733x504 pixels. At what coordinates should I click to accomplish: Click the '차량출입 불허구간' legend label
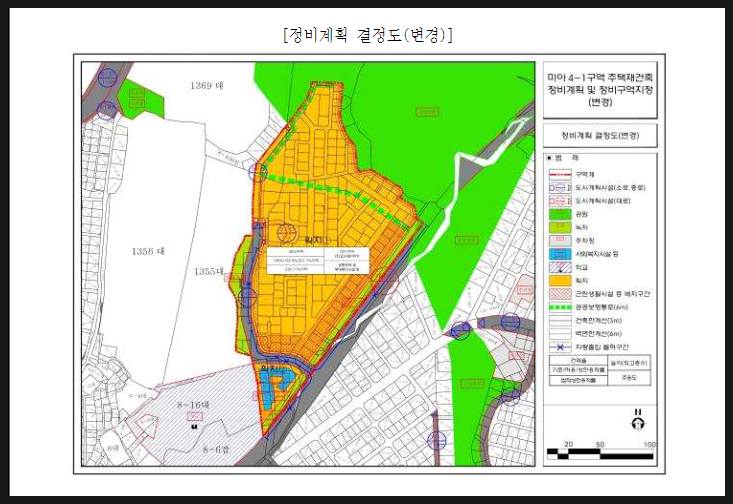pos(602,347)
